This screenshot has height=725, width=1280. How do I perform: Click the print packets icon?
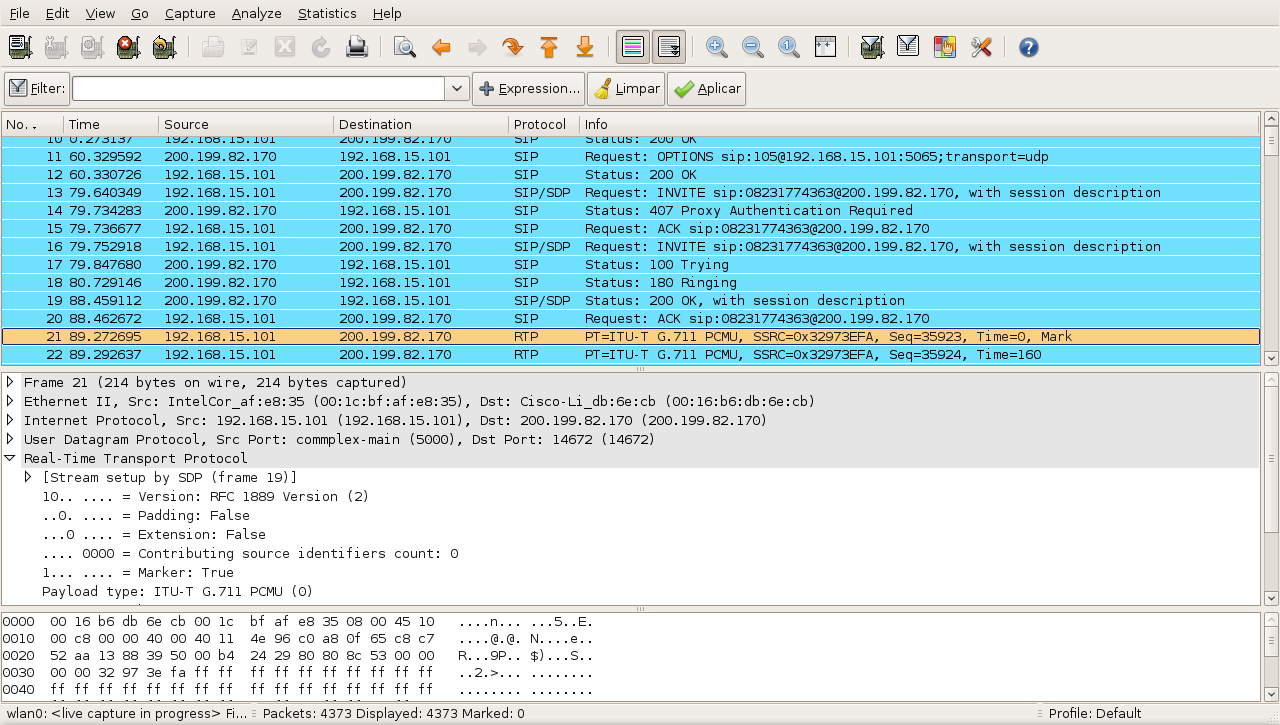pos(357,47)
